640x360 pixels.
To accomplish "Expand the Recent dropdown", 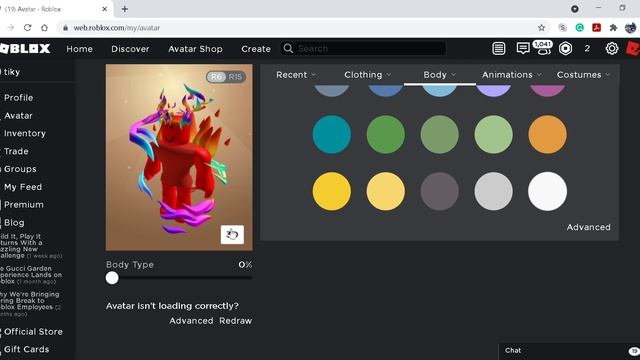I will (296, 75).
